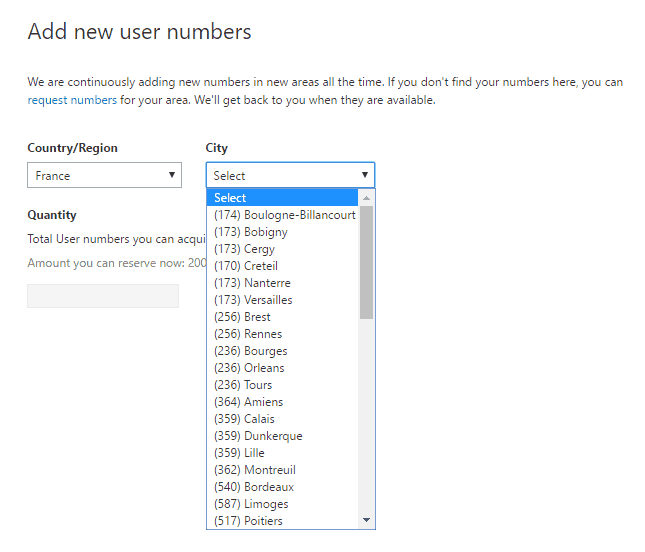Viewport: 645px width, 552px height.
Task: Choose the highlighted Select option in list
Action: 283,198
